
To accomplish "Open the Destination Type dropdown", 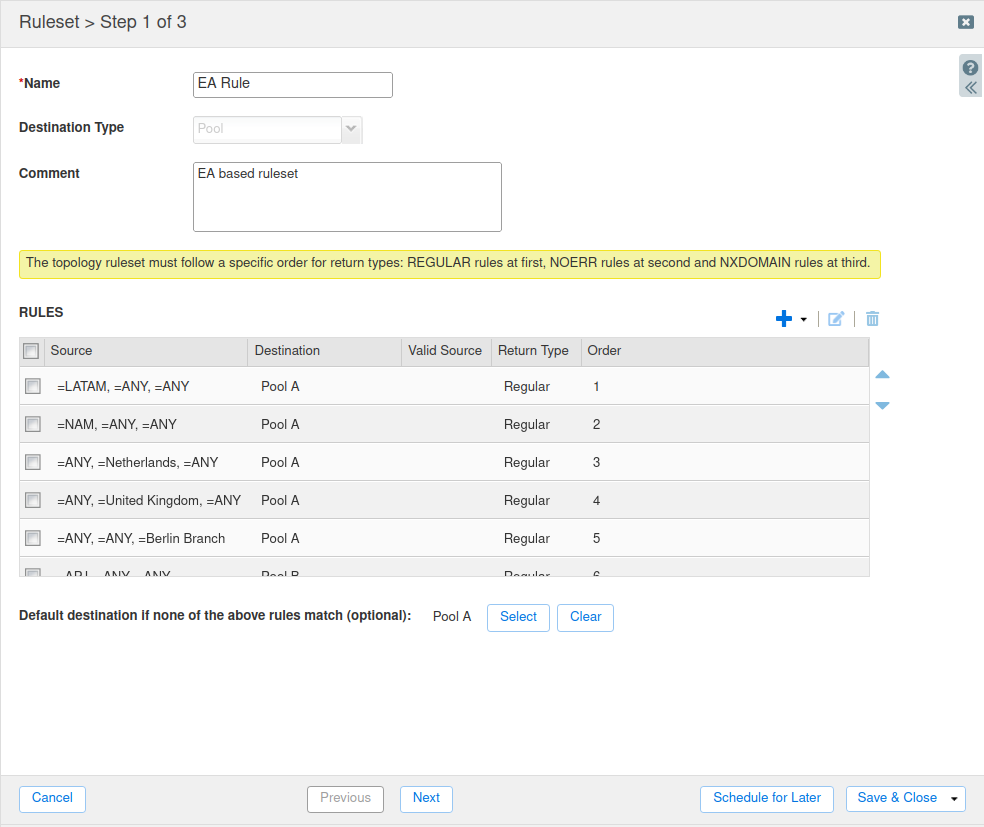I will tap(351, 129).
